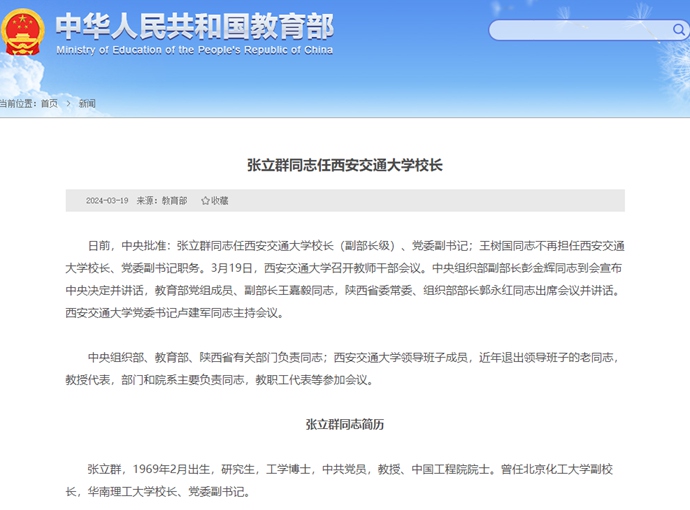
Task: Click the star icon beside 收藏
Action: [205, 200]
